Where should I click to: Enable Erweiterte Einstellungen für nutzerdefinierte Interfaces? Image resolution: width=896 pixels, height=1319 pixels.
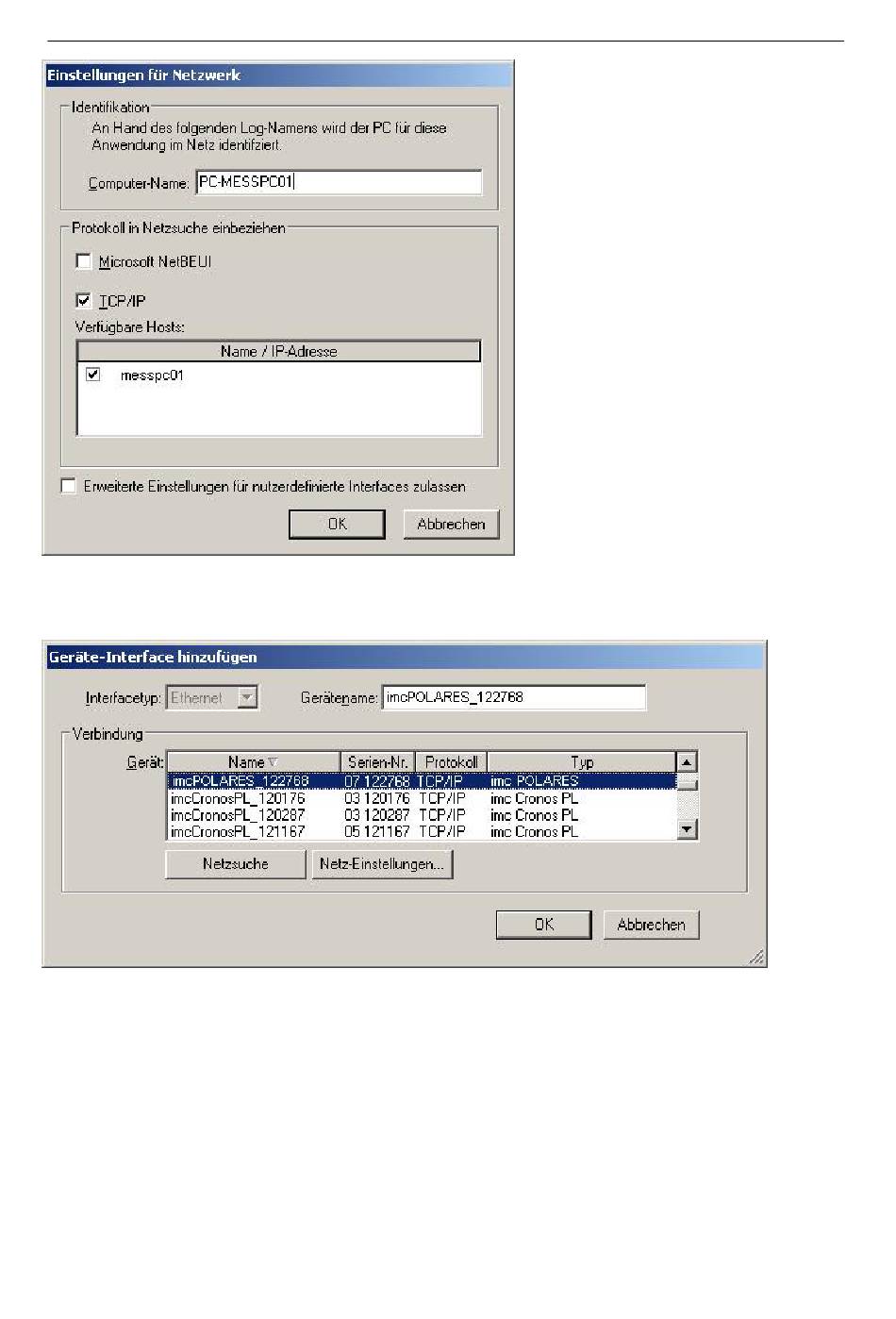(x=69, y=486)
